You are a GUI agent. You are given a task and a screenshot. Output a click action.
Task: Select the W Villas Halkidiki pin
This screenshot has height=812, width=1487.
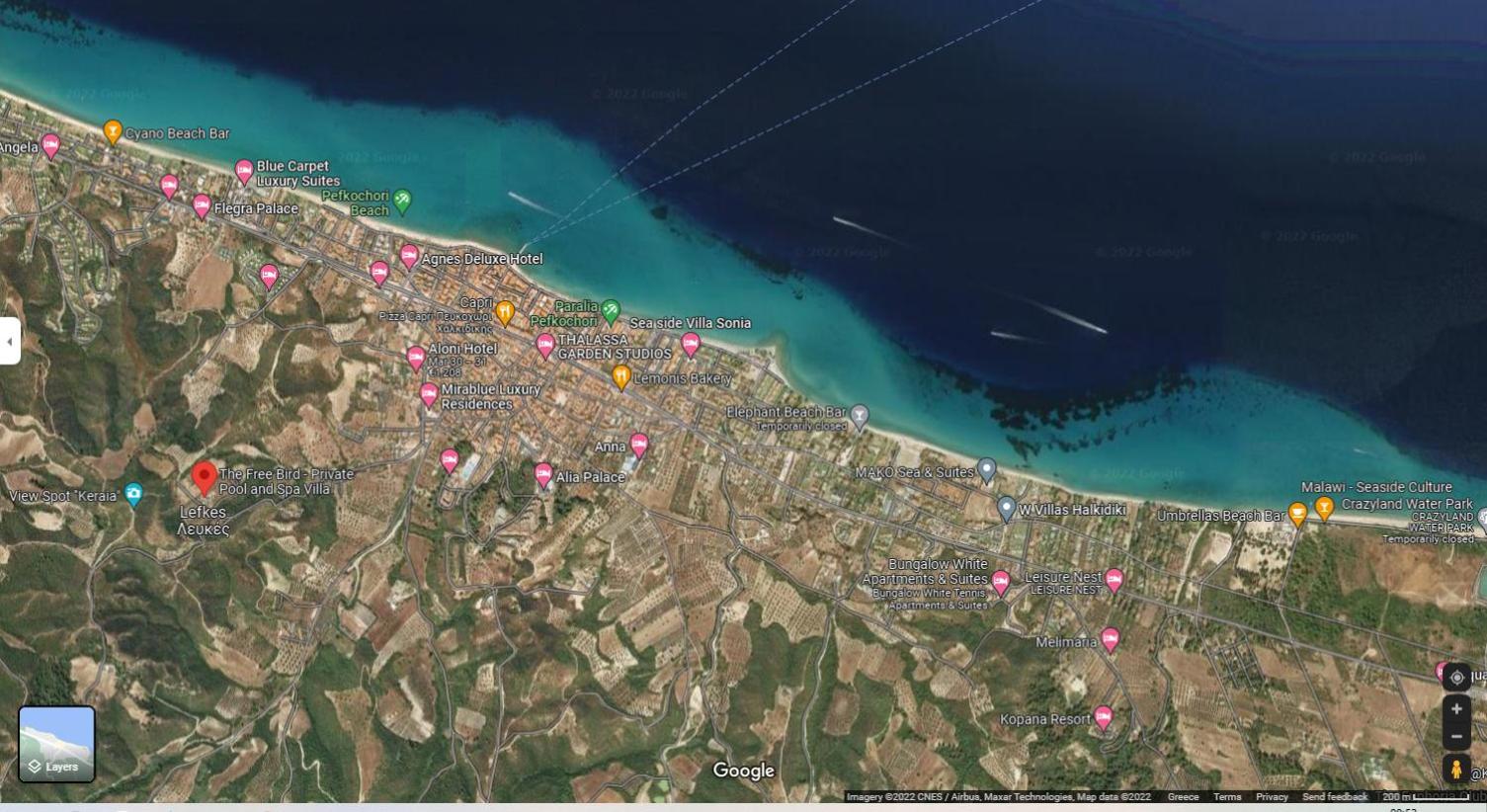point(1006,509)
